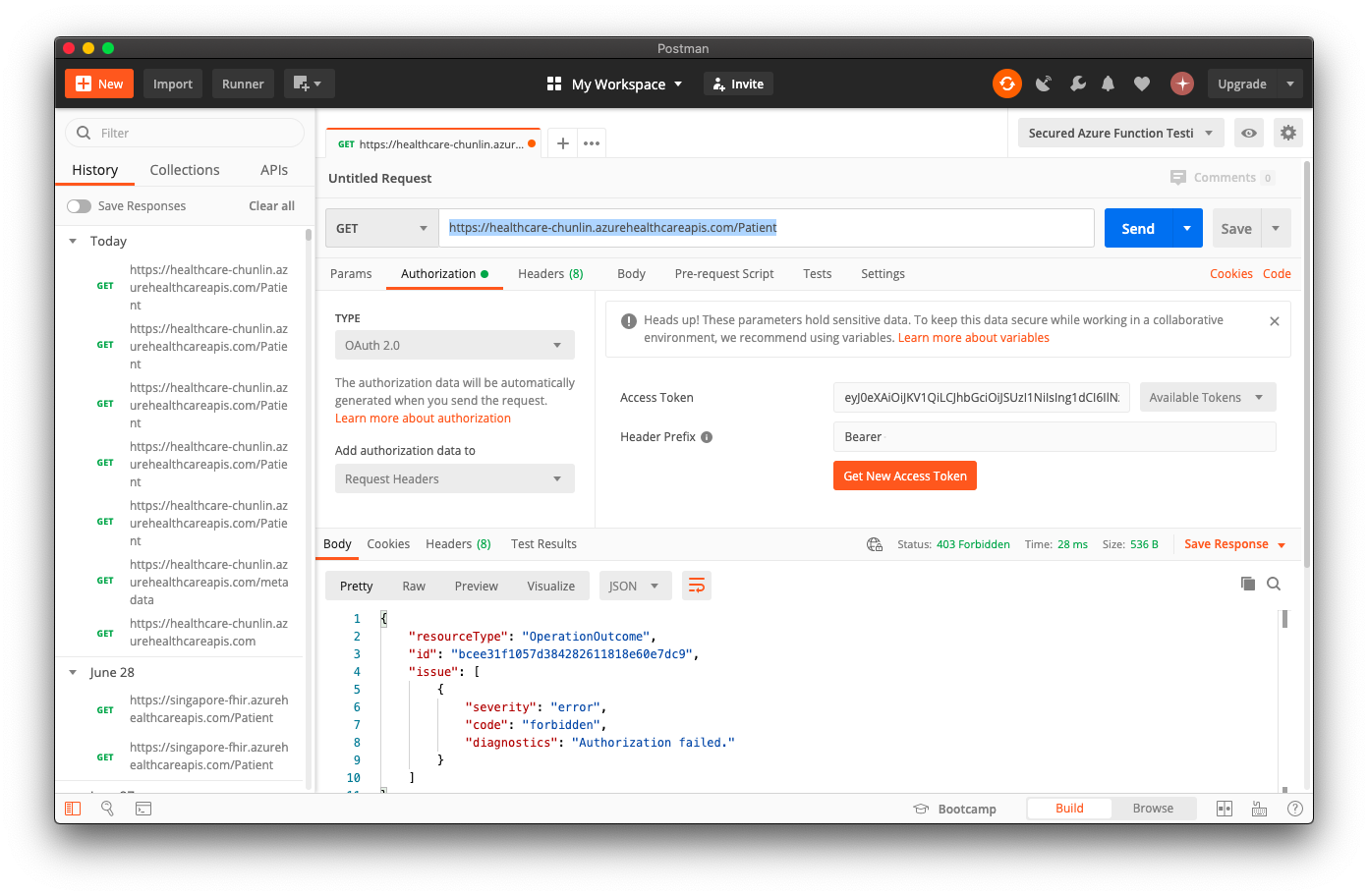Open the JSON format dropdown
The height and width of the screenshot is (896, 1368).
pyautogui.click(x=635, y=586)
